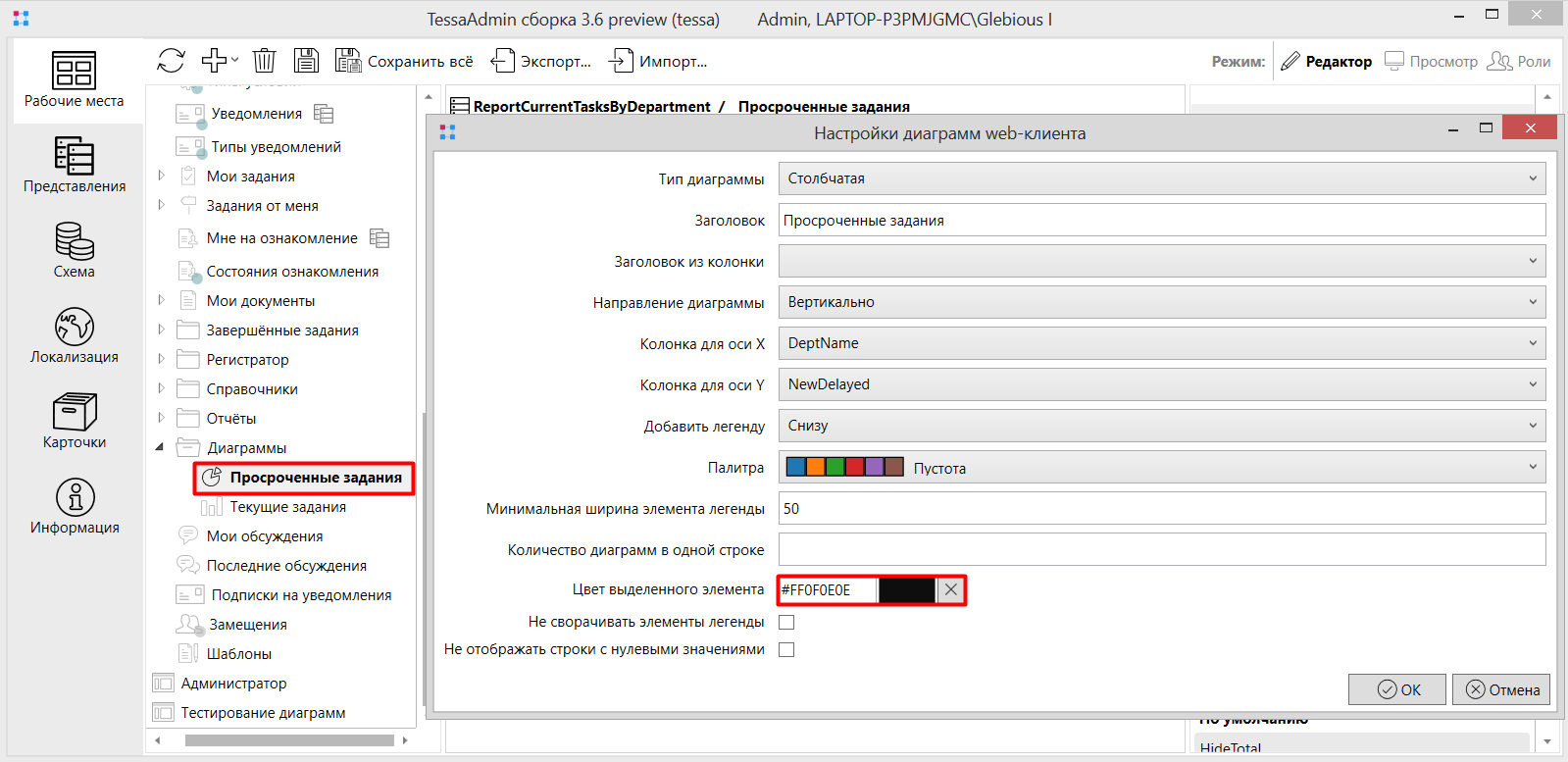Open the Карточки sidebar section
This screenshot has height=762, width=1568.
click(x=75, y=421)
